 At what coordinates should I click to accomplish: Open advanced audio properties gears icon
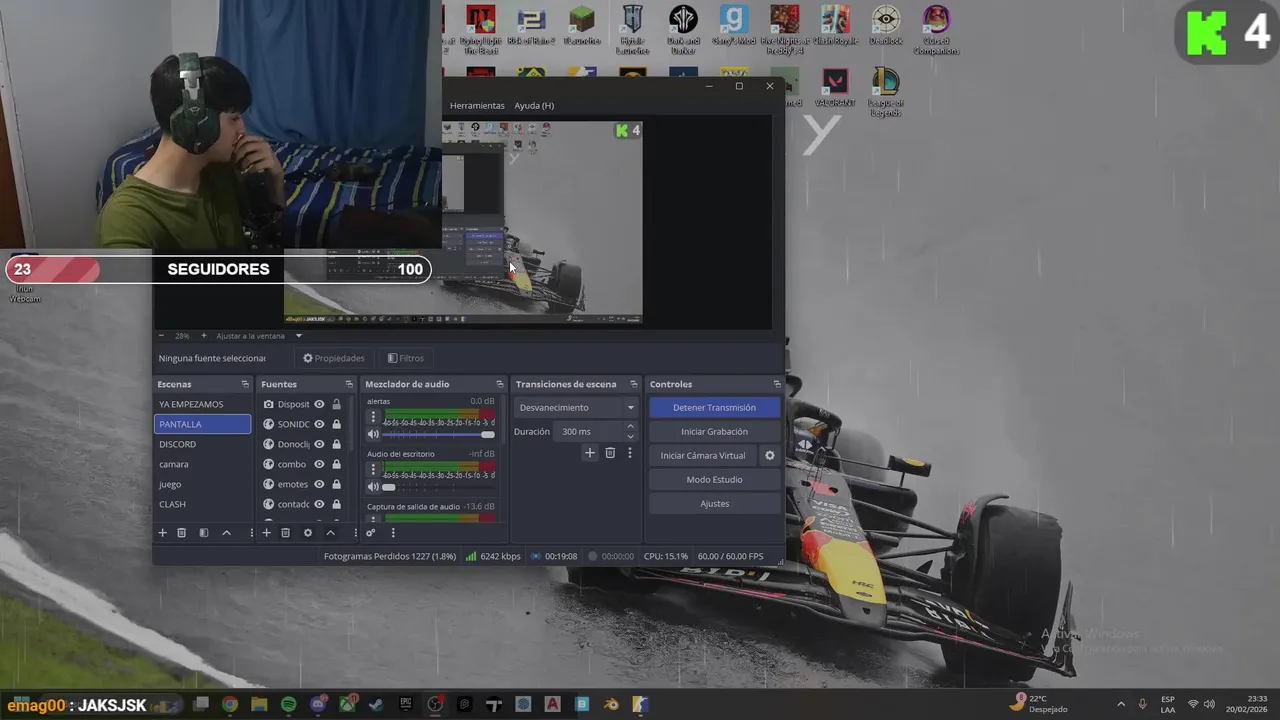tap(370, 533)
